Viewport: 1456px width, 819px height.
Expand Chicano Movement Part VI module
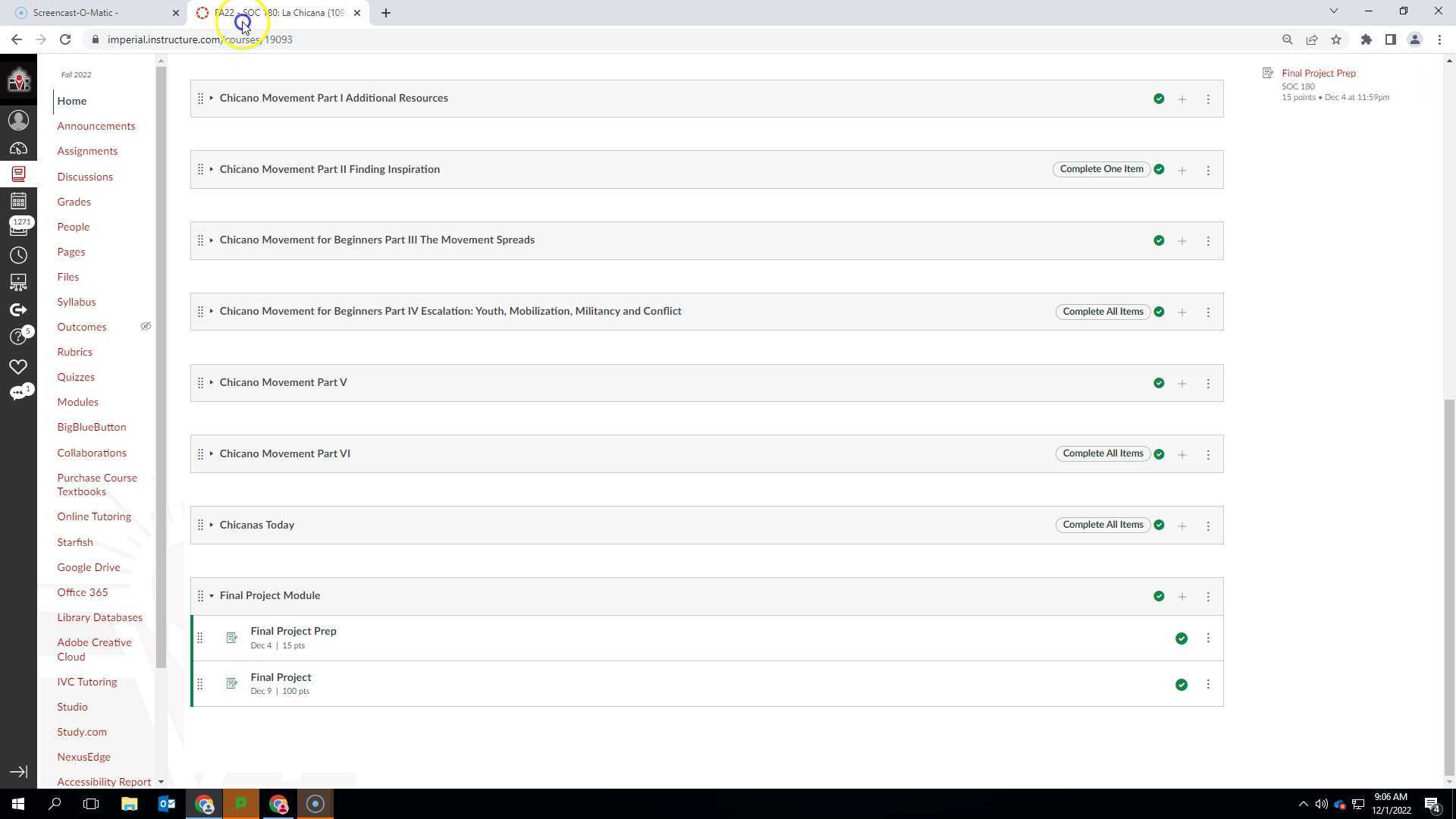pos(212,453)
